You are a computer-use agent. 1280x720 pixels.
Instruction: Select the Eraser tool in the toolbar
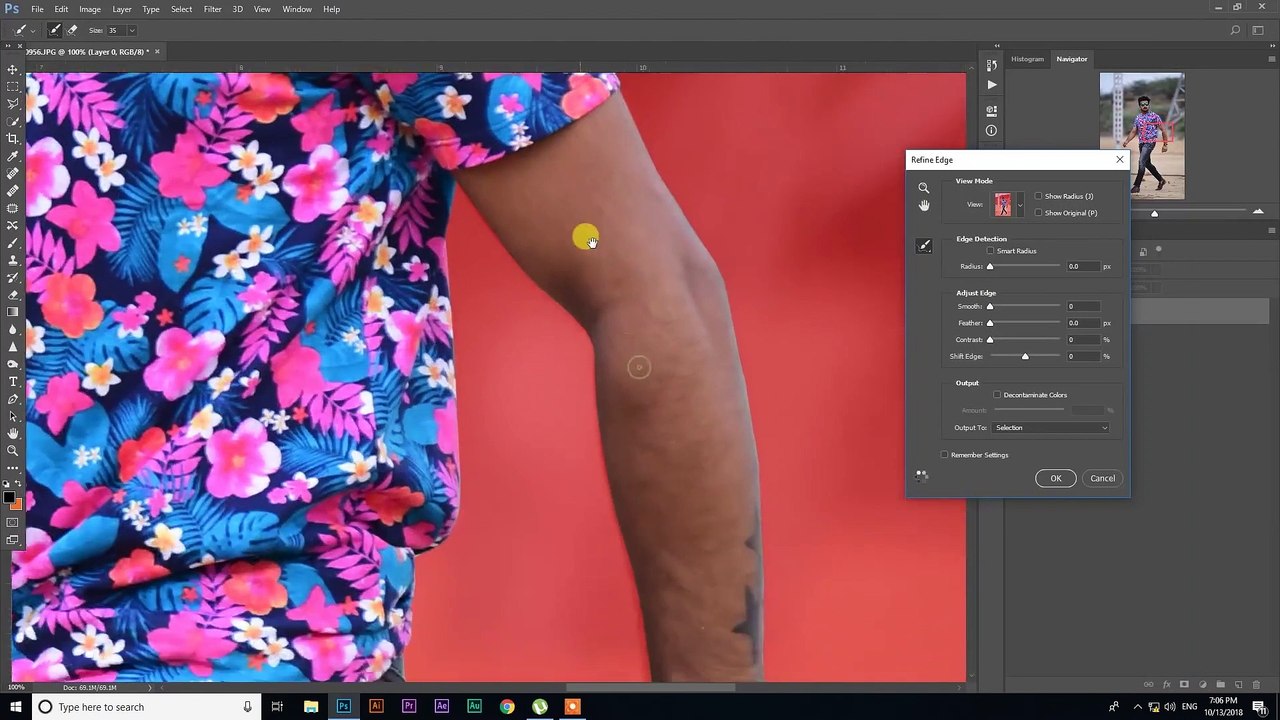[13, 295]
